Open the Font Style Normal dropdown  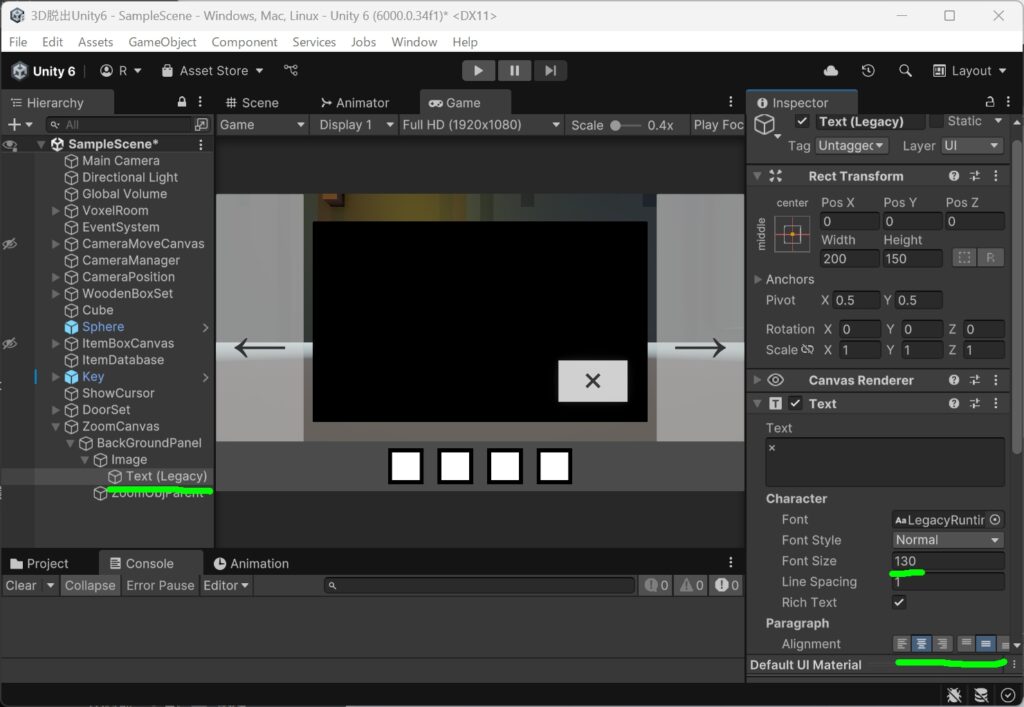coord(948,540)
